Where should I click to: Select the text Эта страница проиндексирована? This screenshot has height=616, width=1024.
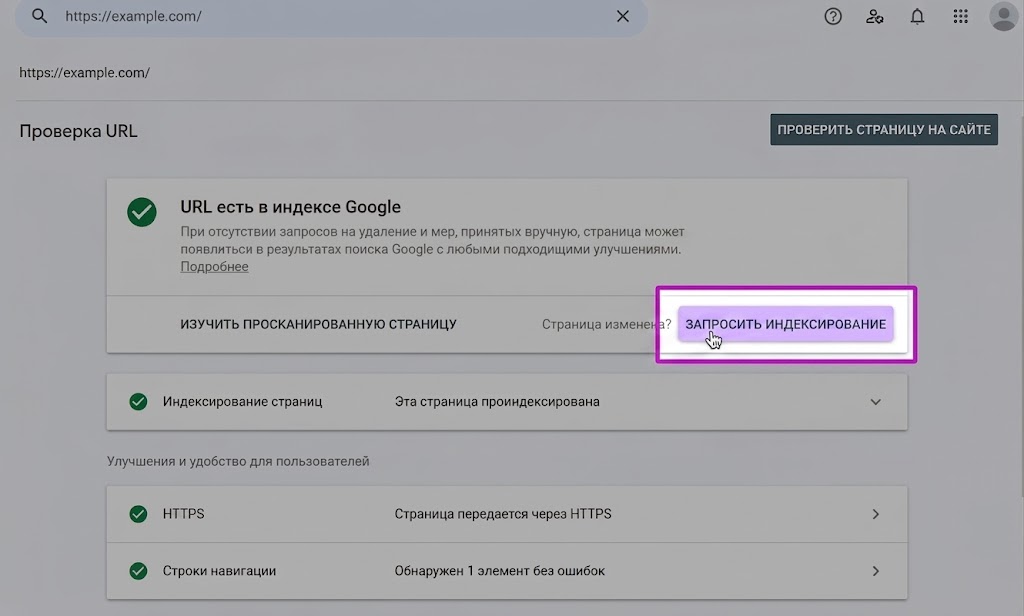tap(497, 402)
